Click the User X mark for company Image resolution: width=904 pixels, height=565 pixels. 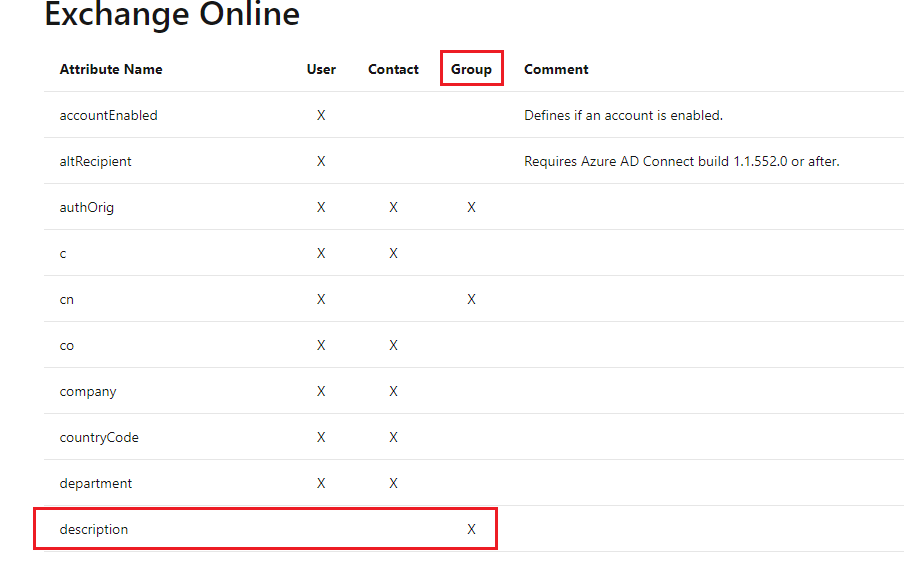pos(321,391)
